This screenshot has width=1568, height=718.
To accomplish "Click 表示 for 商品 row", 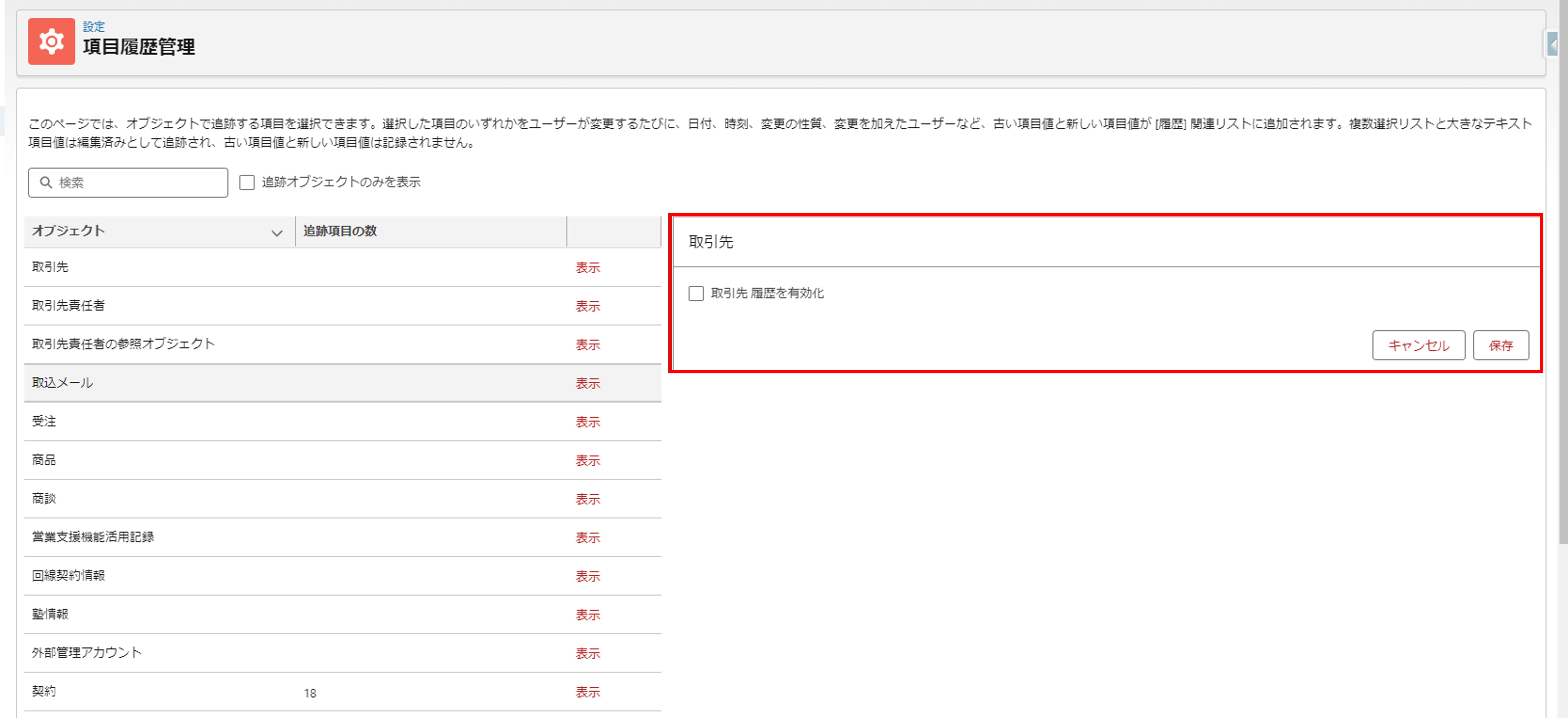I will point(587,460).
